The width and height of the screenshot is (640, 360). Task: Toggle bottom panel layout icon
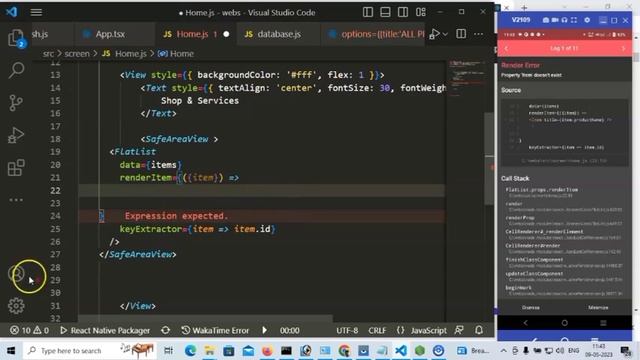click(385, 12)
